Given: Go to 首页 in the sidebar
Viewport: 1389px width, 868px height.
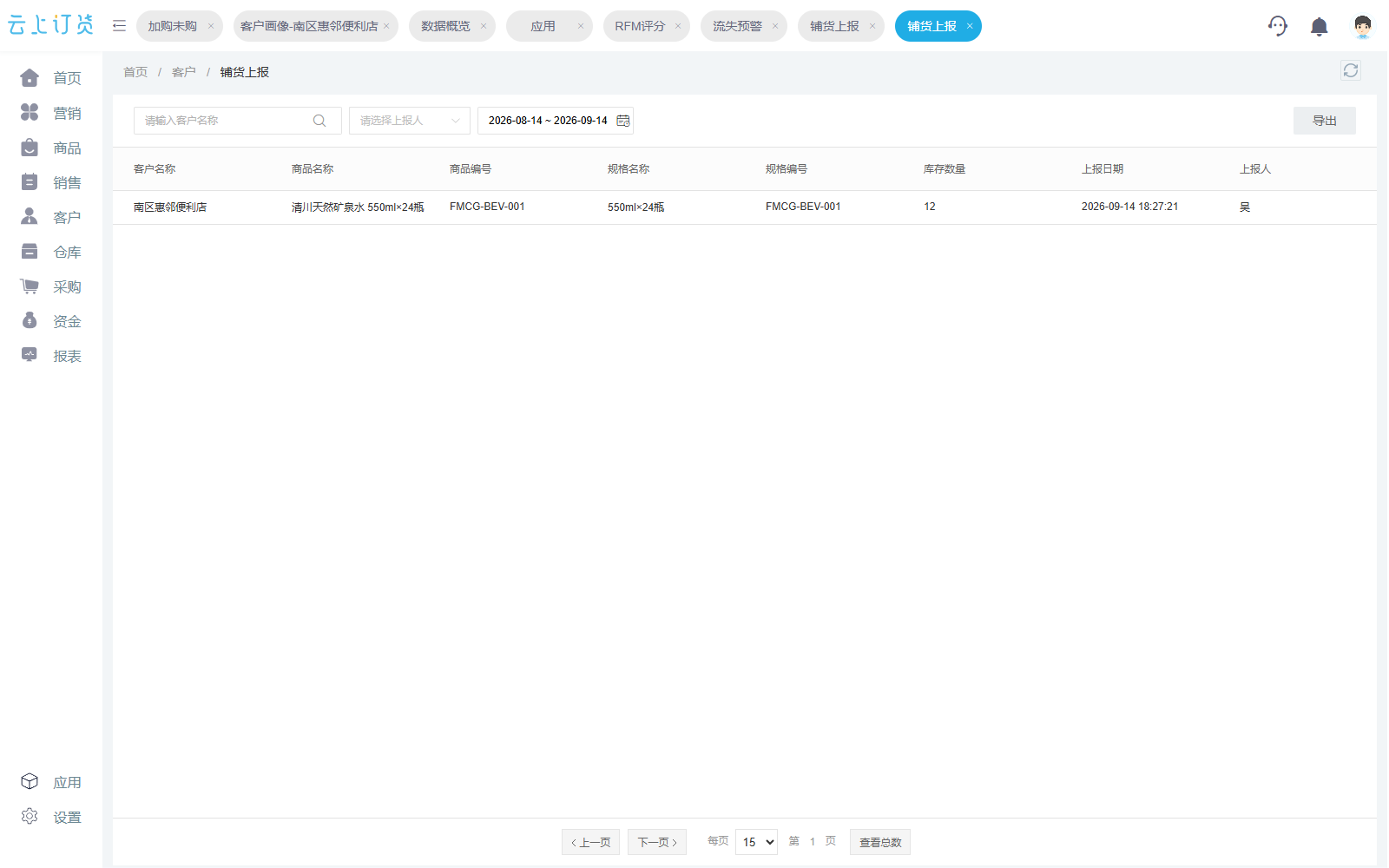Looking at the screenshot, I should coord(51,78).
